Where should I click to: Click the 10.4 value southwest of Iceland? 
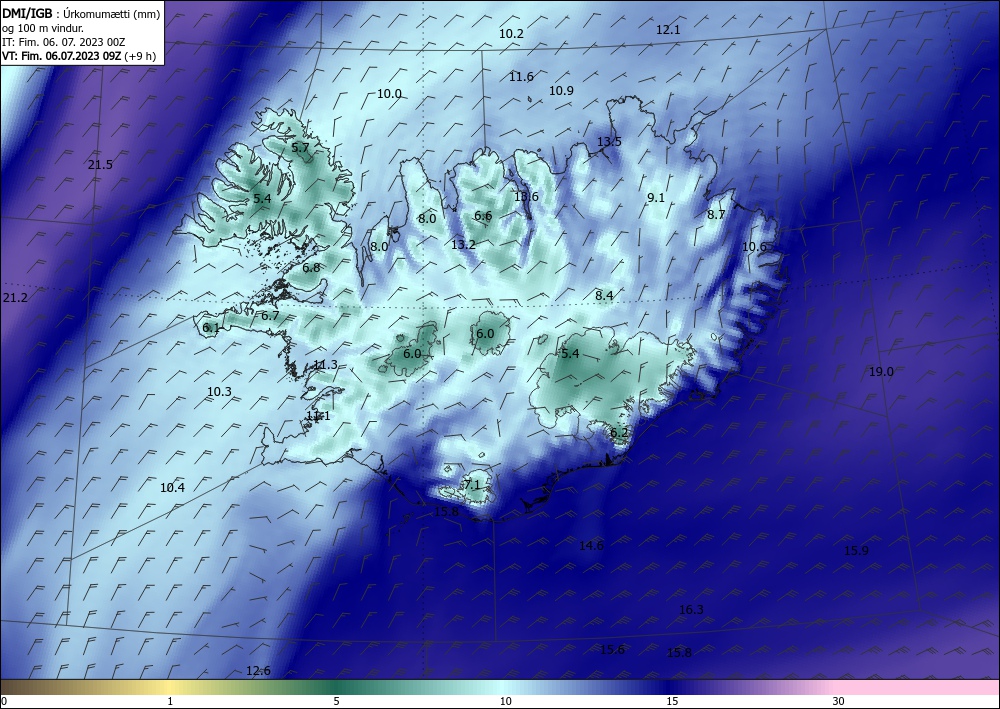(172, 488)
